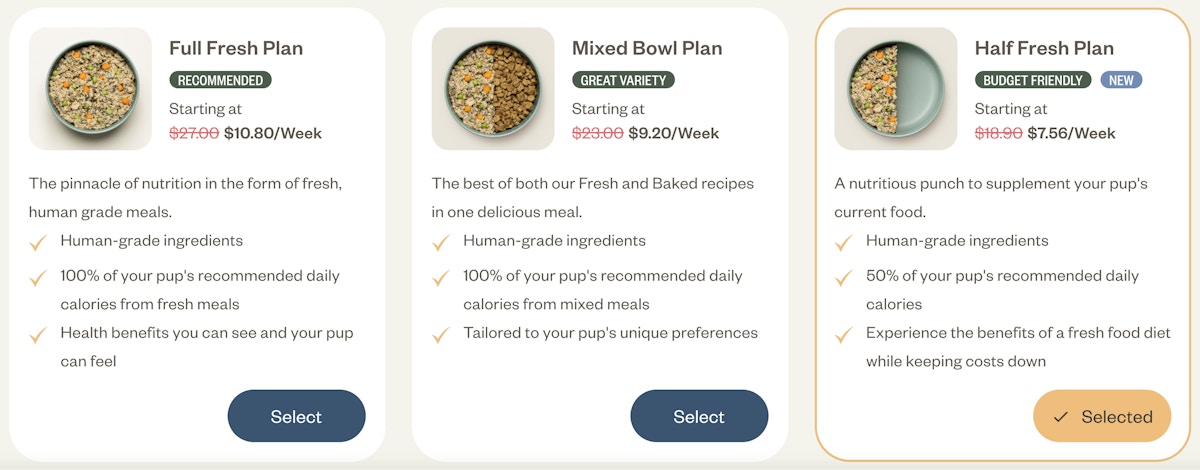Screen dimensions: 1200x470
Task: Click the Mixed Bowl Plan bowl image
Action: click(493, 89)
